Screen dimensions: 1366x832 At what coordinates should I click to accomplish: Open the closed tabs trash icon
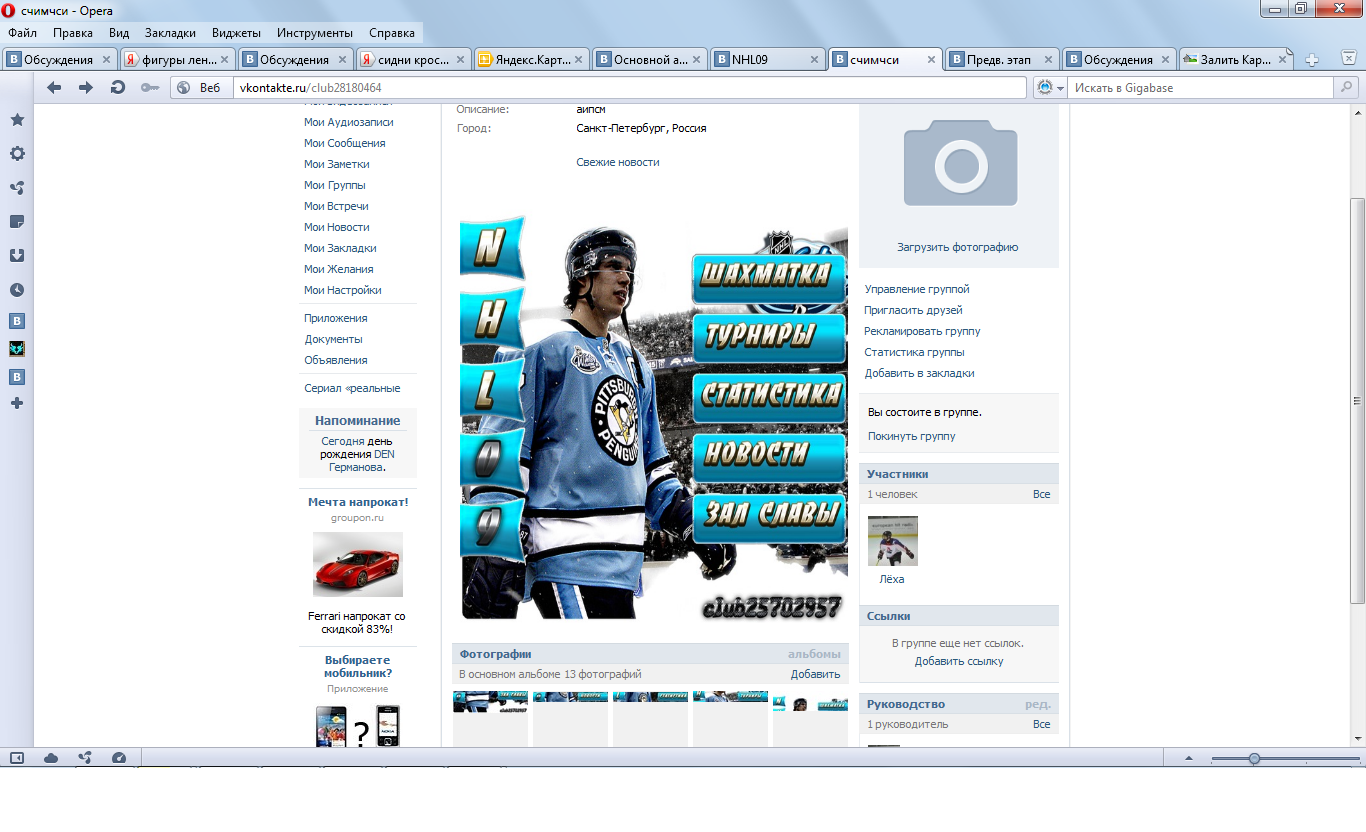[x=1349, y=60]
